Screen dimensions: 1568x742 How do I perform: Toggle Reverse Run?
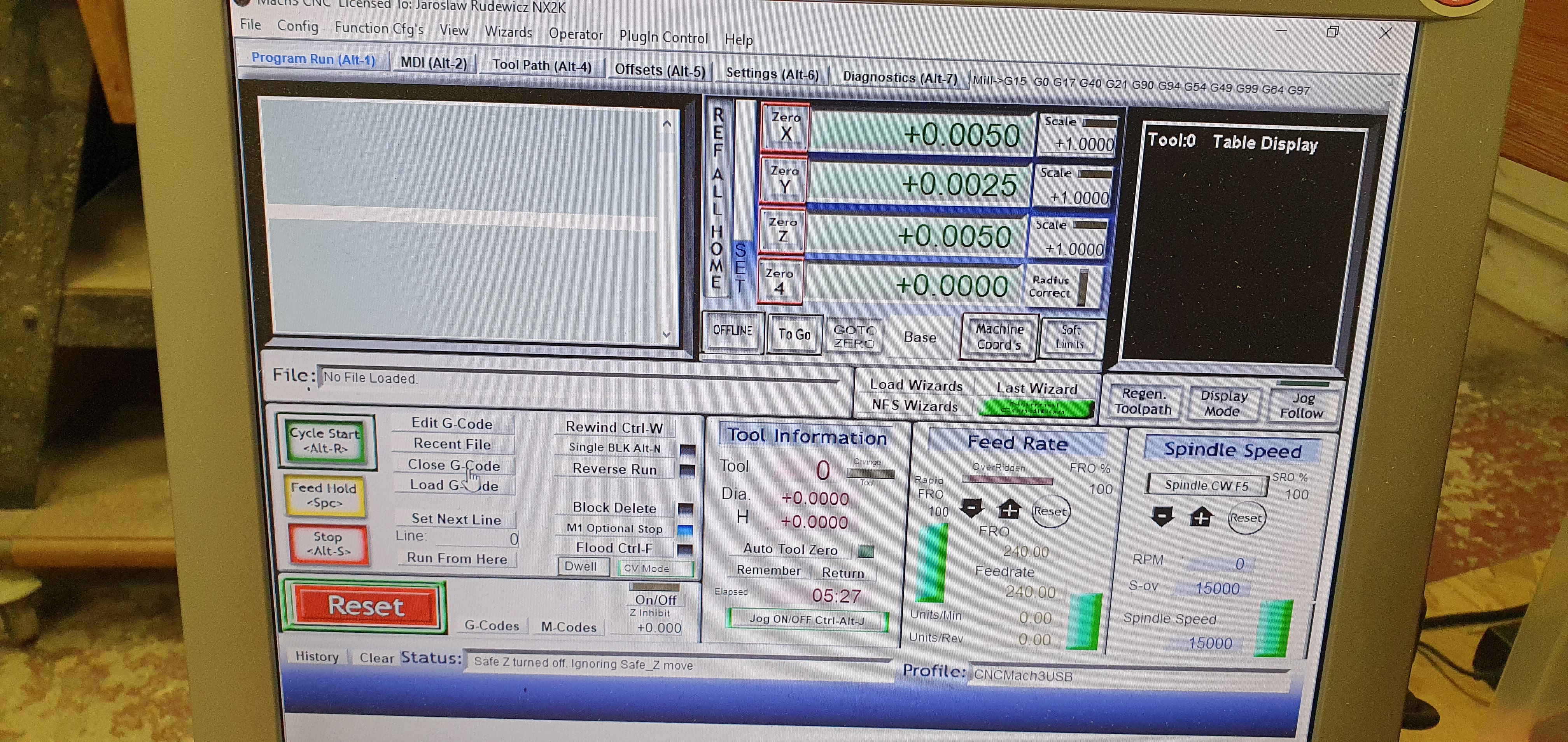click(615, 469)
